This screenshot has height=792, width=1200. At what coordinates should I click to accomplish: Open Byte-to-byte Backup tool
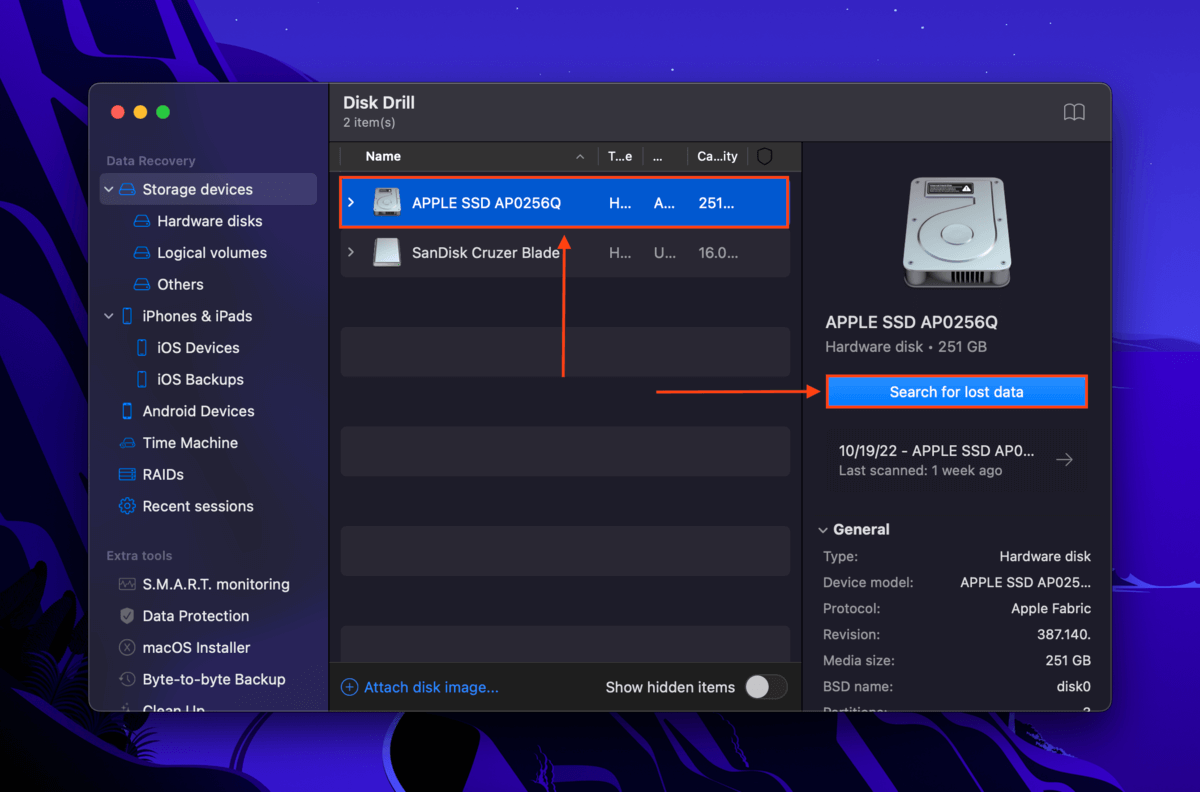tap(214, 679)
